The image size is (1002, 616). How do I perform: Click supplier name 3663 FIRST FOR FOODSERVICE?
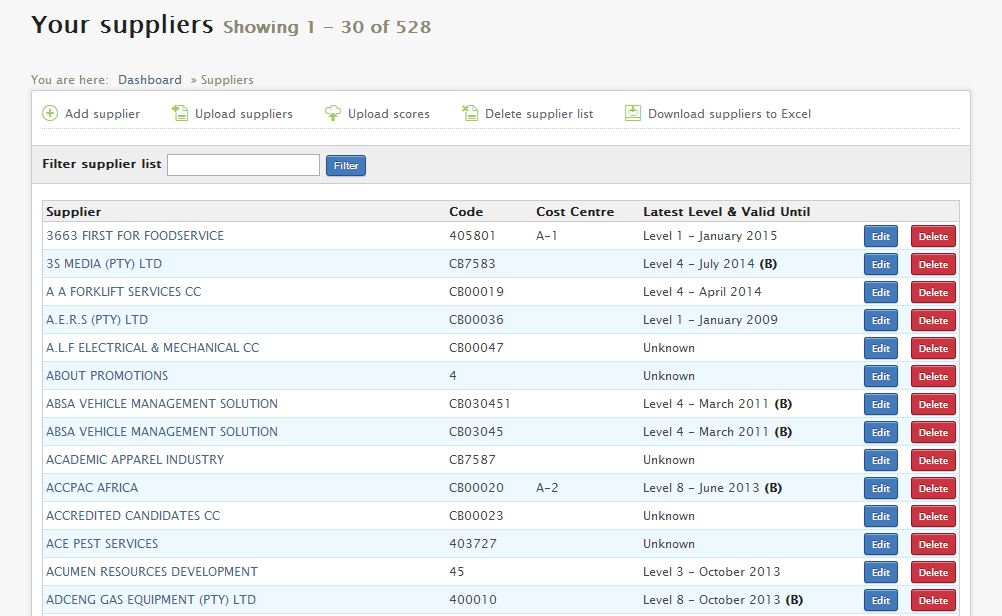pyautogui.click(x=135, y=236)
